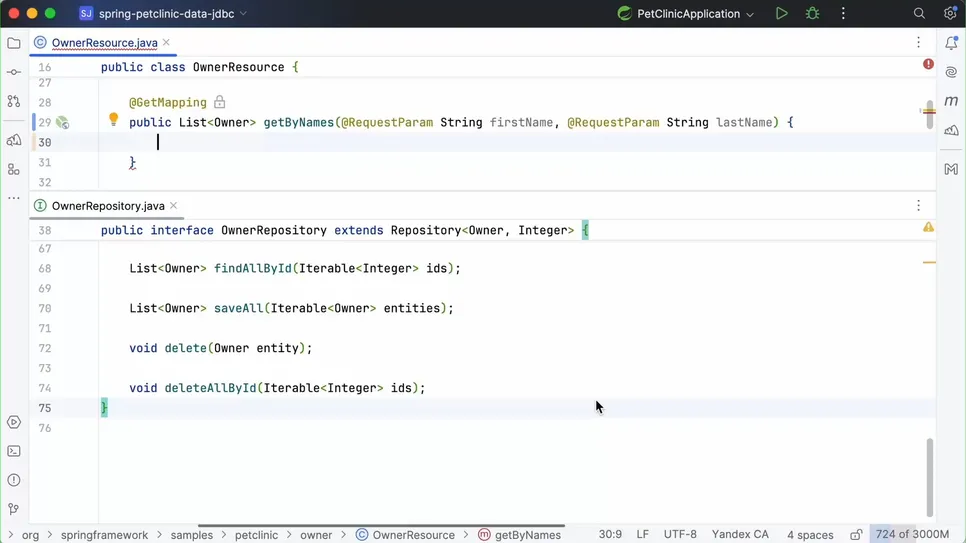Click line number 68 in lower gutter
This screenshot has width=966, height=543.
pos(44,268)
